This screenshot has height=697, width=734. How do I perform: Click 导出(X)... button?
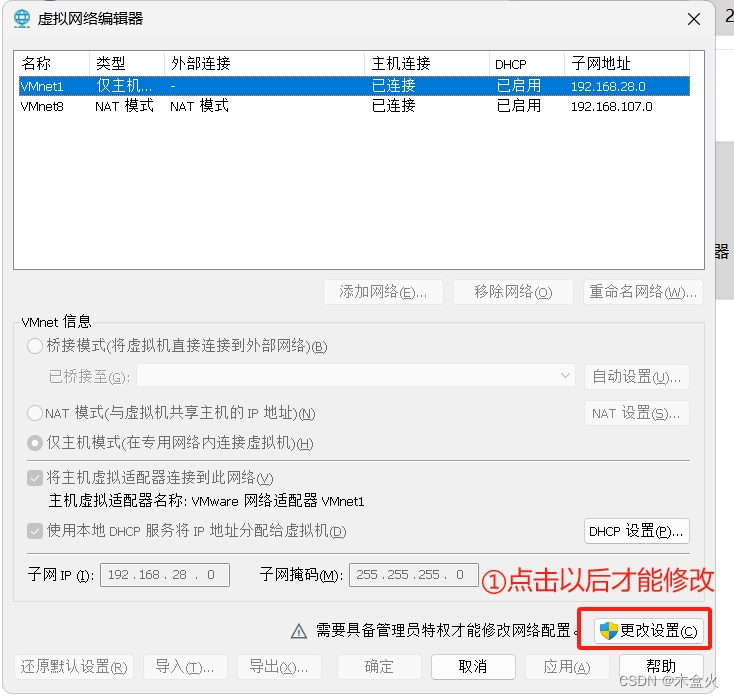[x=279, y=667]
